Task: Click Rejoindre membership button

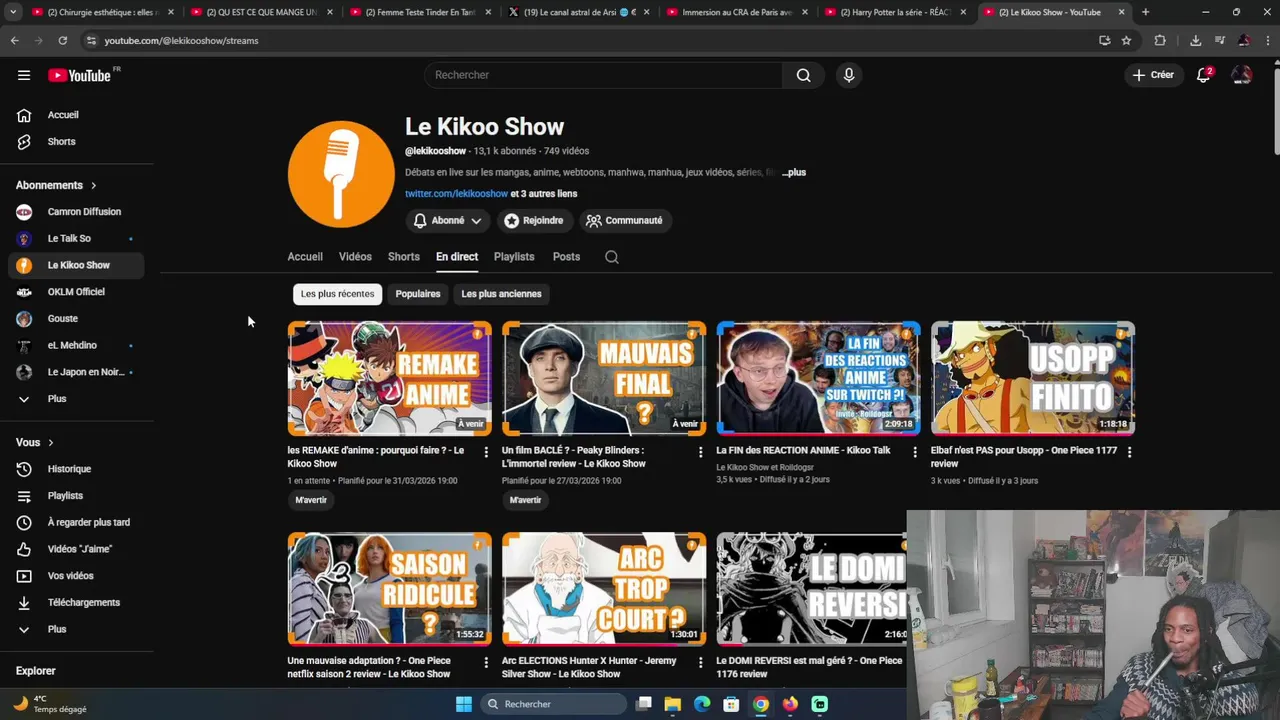Action: coord(534,220)
